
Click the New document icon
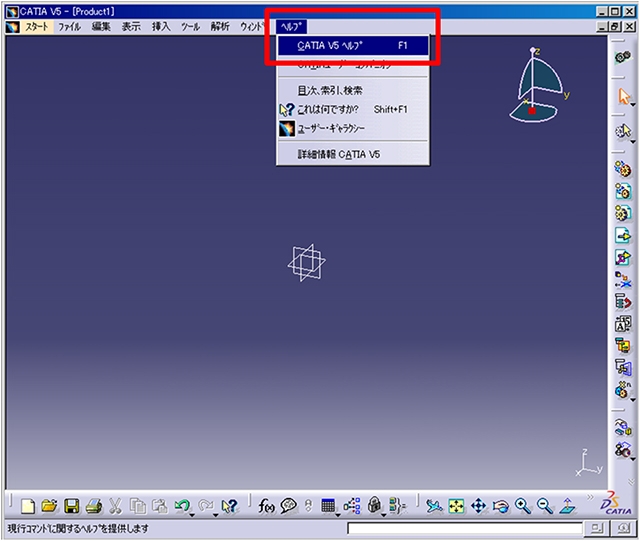pos(28,507)
